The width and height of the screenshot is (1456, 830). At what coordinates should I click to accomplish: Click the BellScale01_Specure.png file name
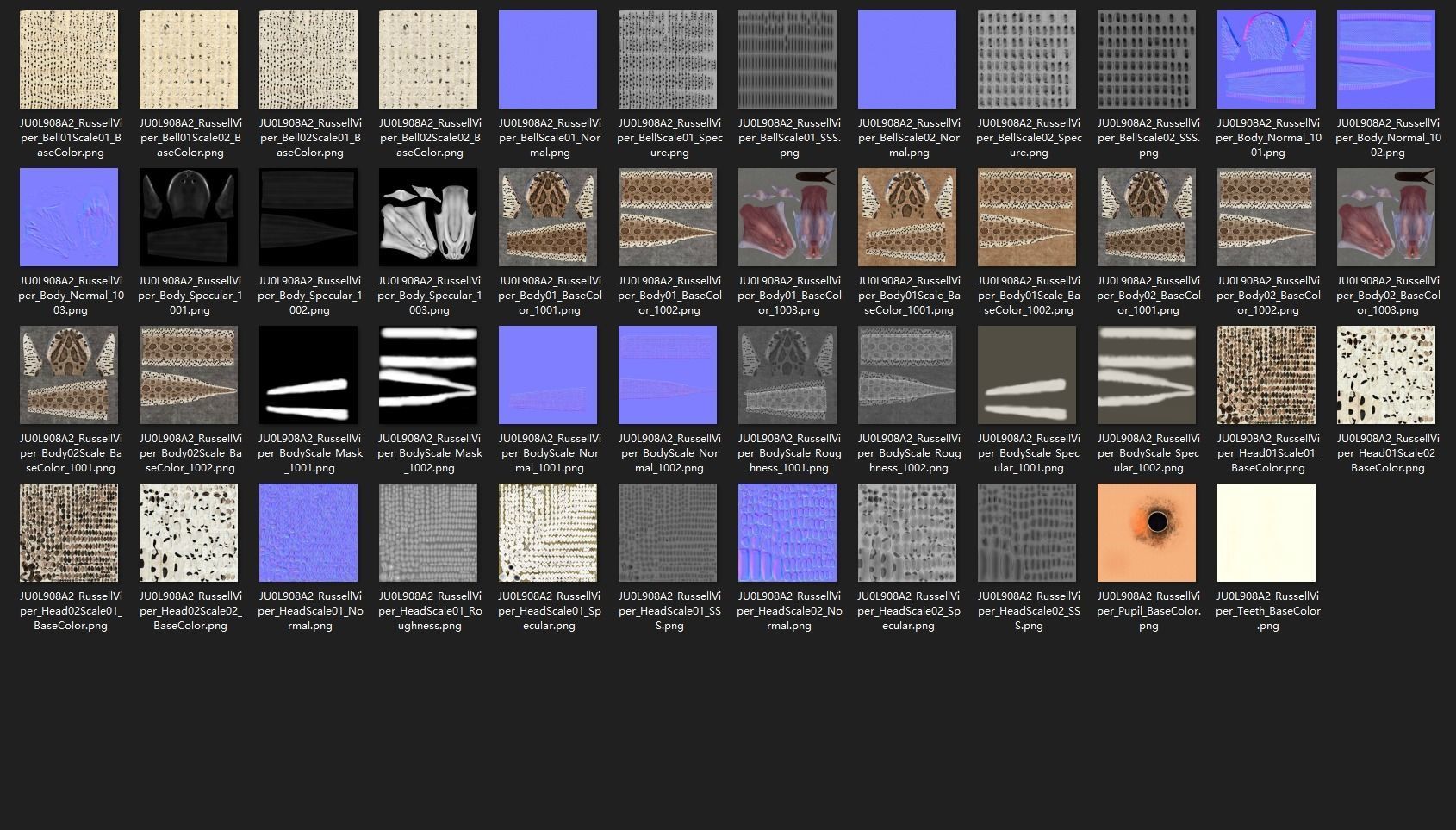[x=668, y=138]
